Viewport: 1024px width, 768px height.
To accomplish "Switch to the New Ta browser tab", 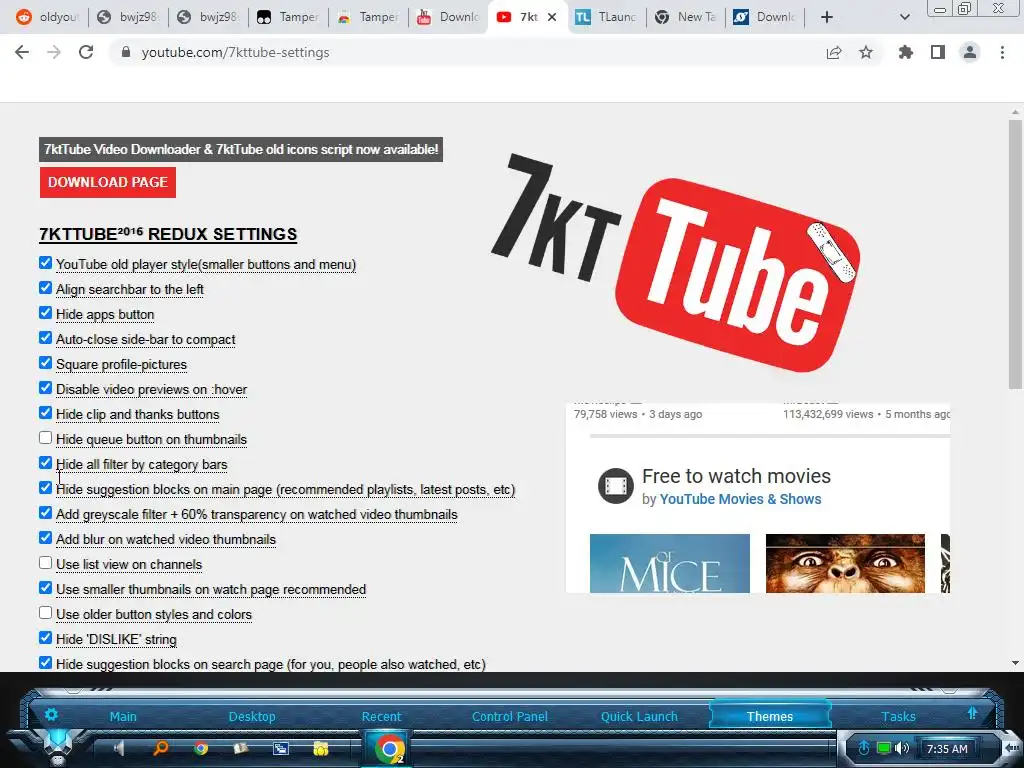I will (686, 17).
